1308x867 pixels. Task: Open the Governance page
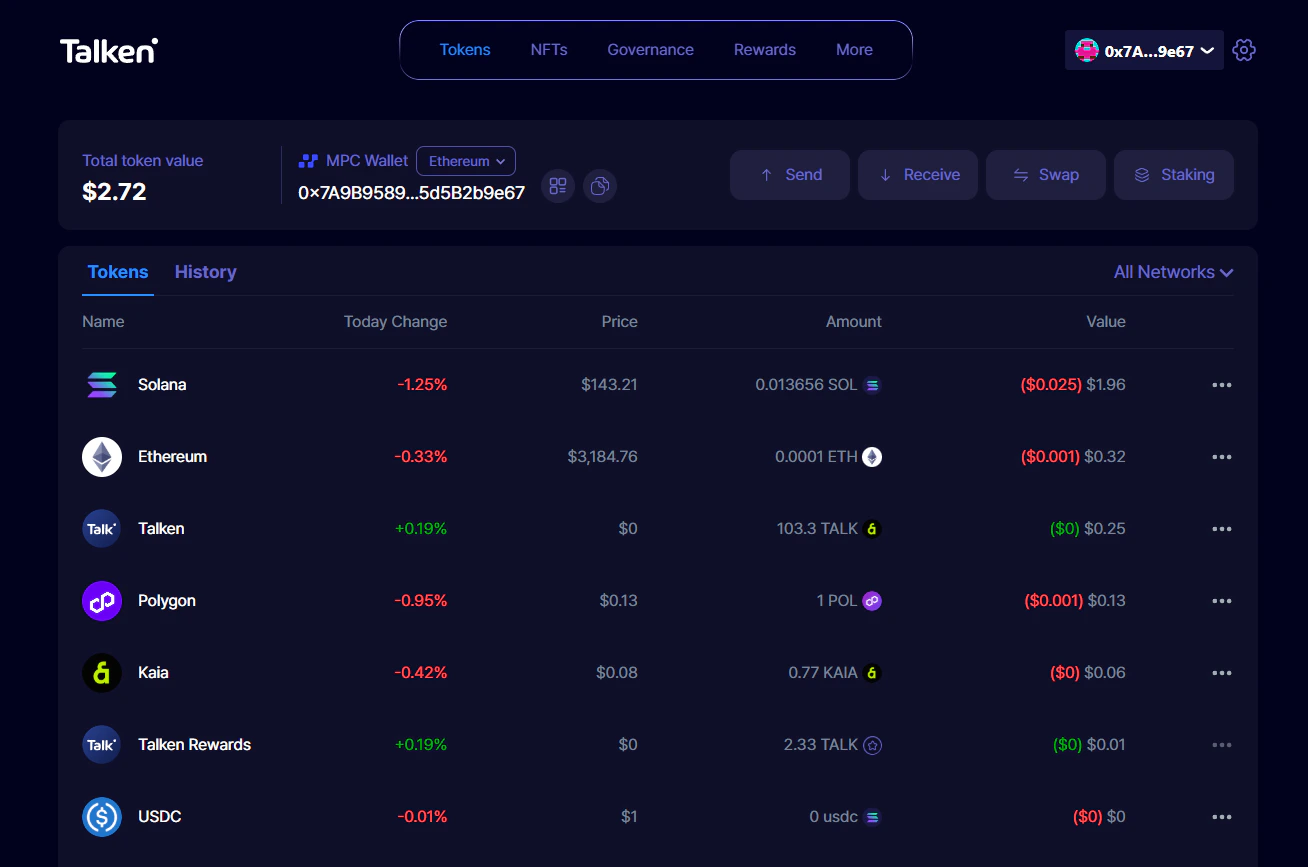pos(650,50)
